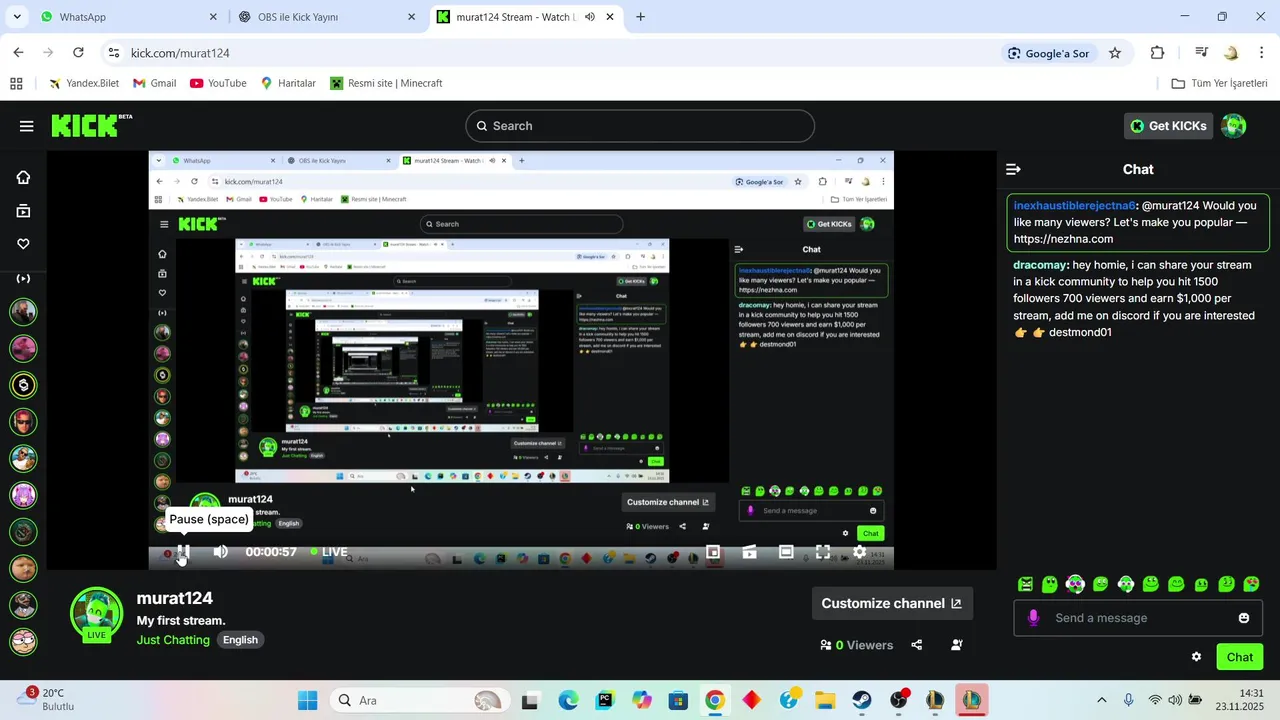
Task: Open browser extensions puzzle icon
Action: point(1158,53)
